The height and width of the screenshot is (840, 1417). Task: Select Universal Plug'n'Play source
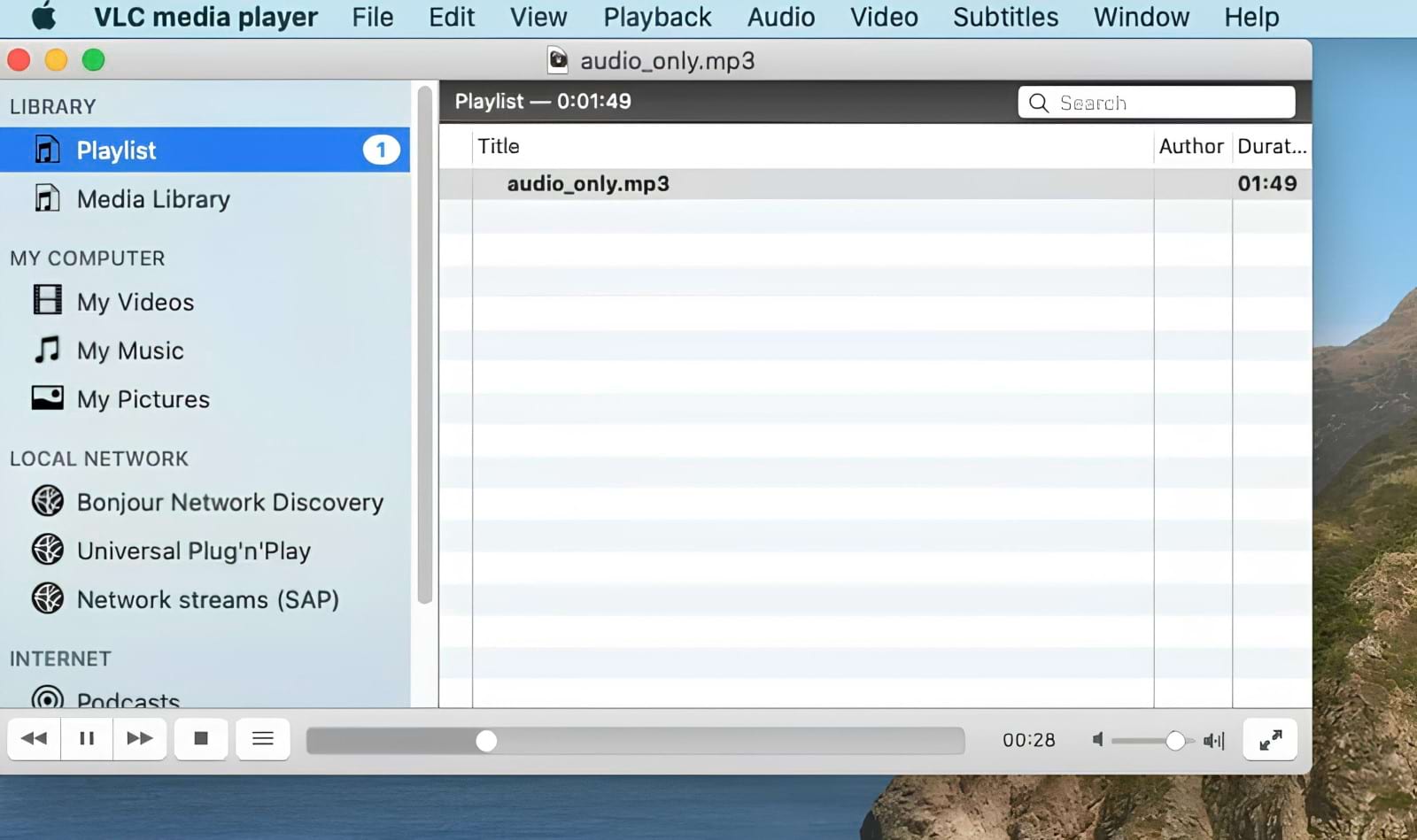[x=193, y=551]
